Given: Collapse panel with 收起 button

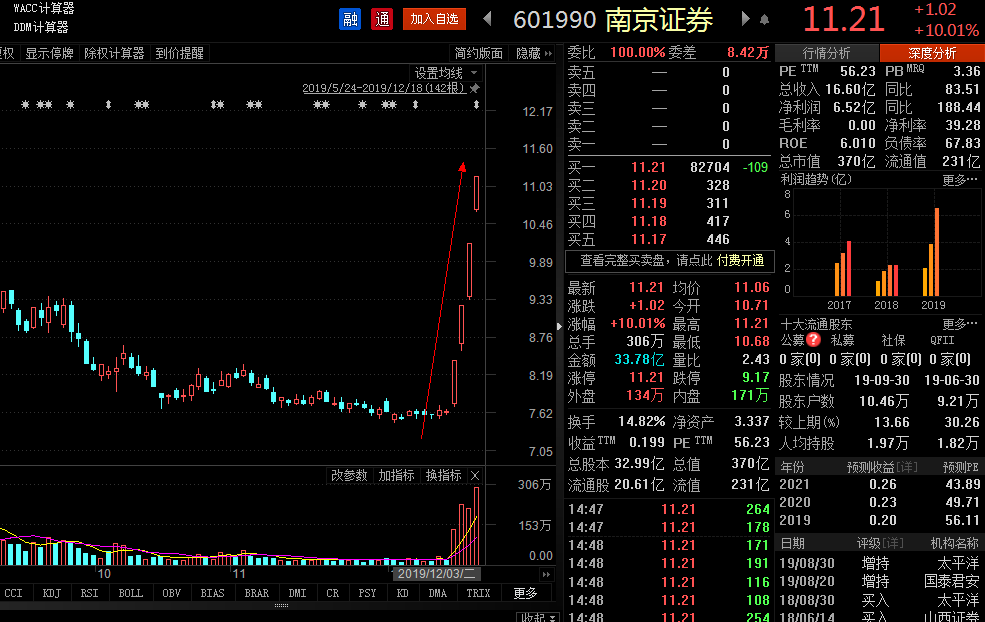Looking at the screenshot, I should click(536, 617).
